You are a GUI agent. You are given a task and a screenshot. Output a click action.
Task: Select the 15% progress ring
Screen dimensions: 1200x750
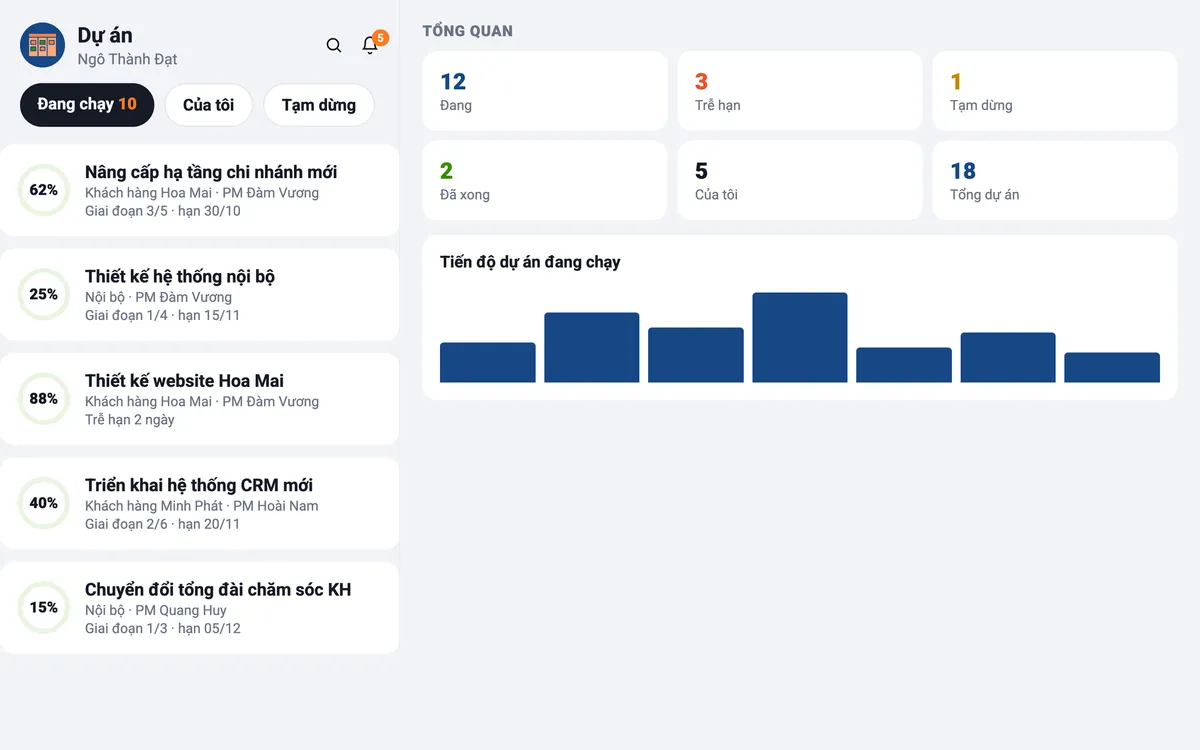click(44, 607)
